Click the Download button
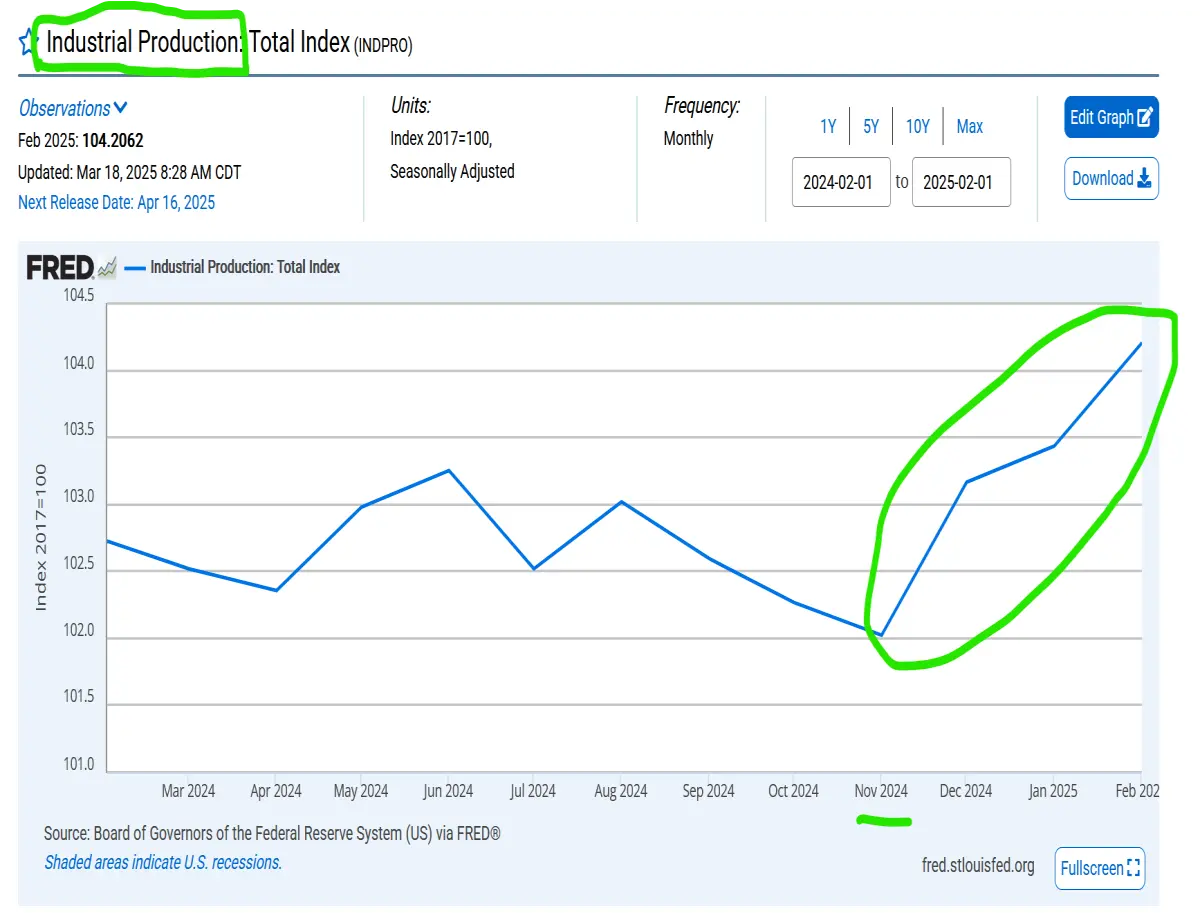 [1112, 179]
